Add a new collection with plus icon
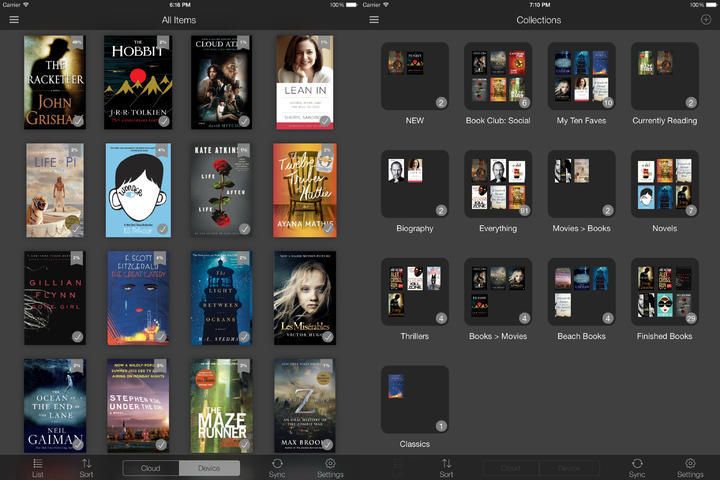Image resolution: width=720 pixels, height=480 pixels. pos(706,20)
